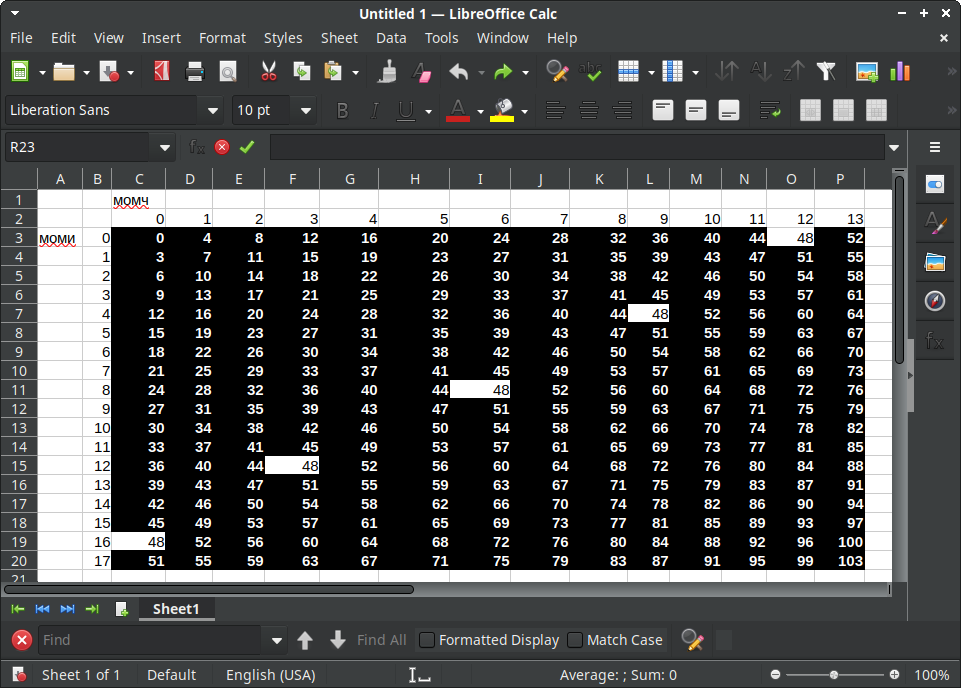961x688 pixels.
Task: Open the Tools menu
Action: pyautogui.click(x=441, y=38)
